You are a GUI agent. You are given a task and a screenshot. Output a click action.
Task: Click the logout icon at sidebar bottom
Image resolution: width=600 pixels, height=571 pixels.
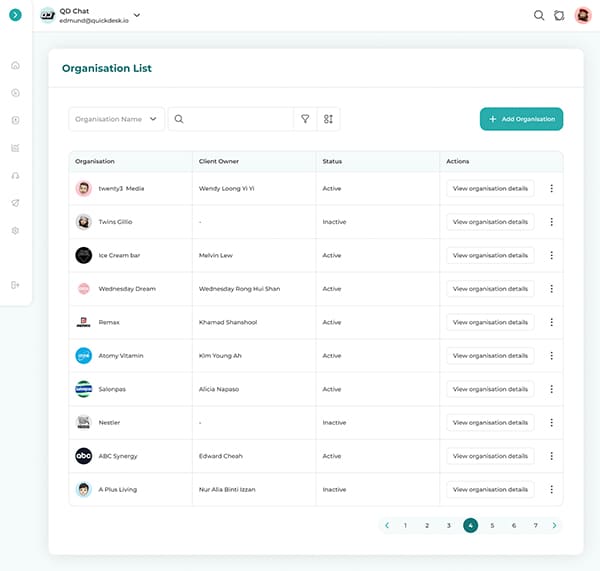[15, 285]
